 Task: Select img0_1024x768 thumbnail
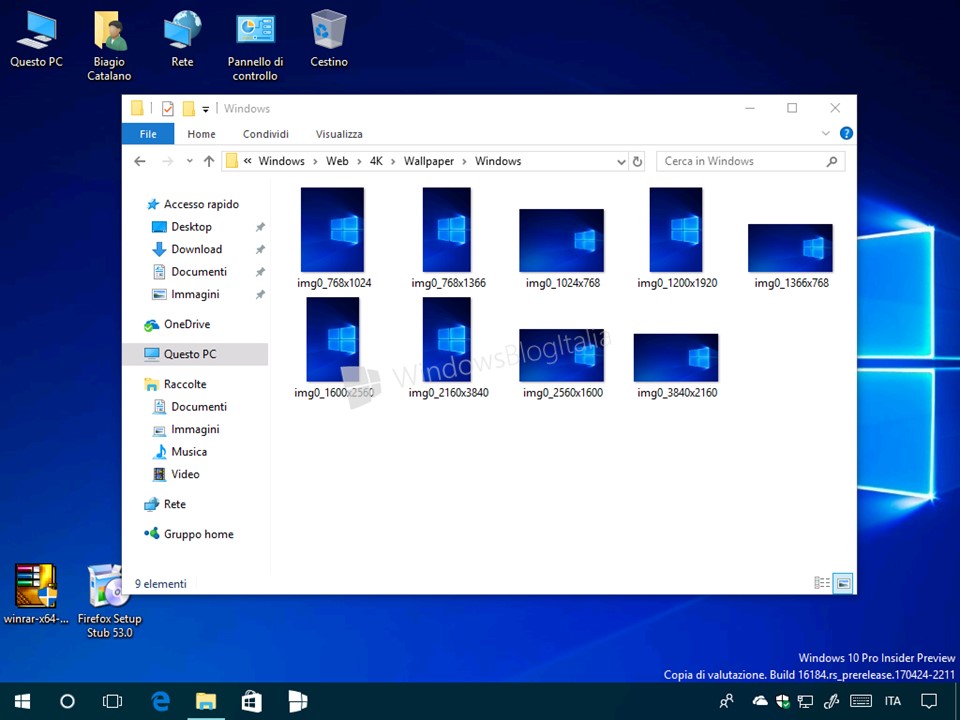click(561, 241)
